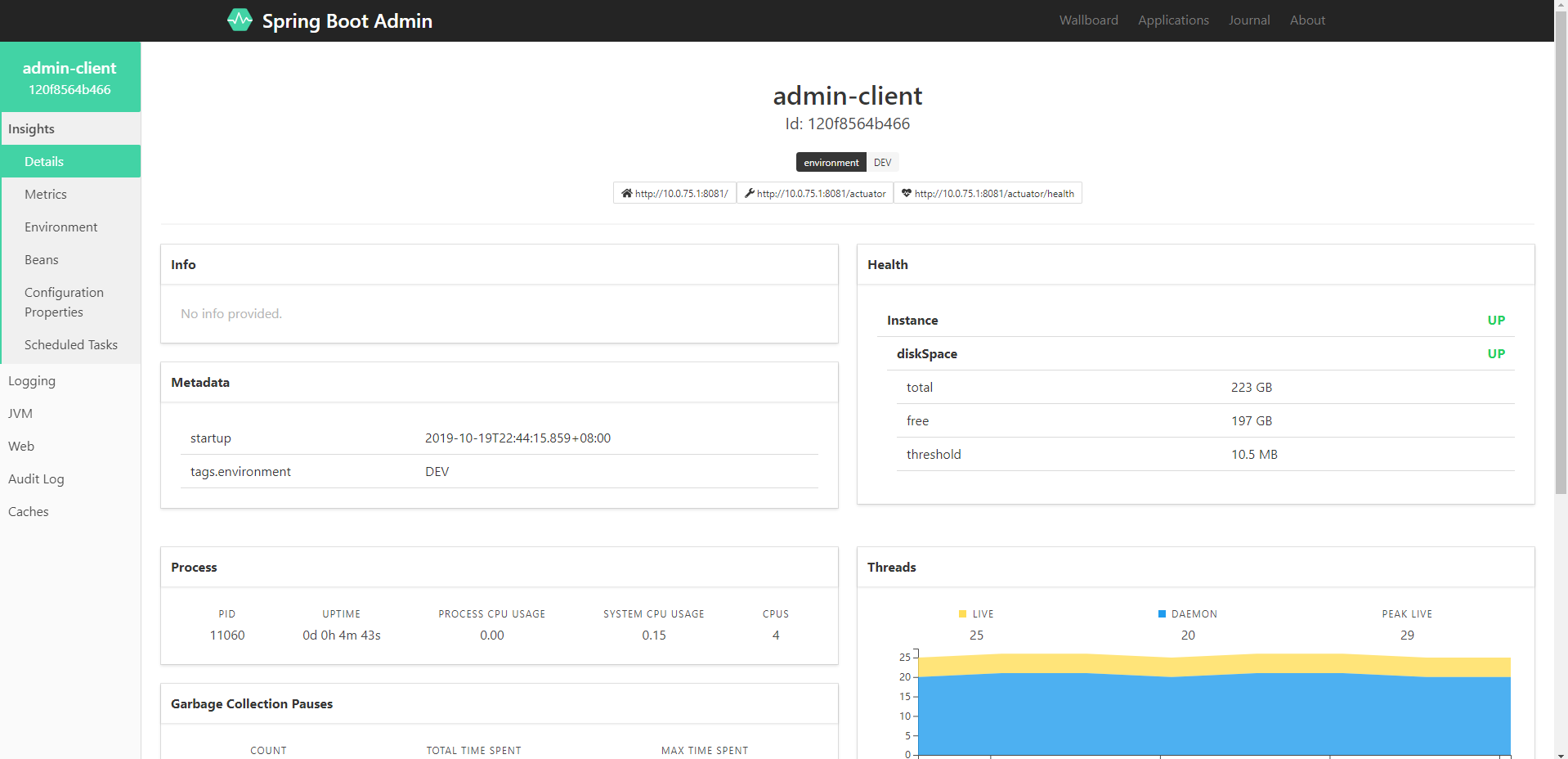Click the UP status on the diskSpace row
The height and width of the screenshot is (759, 1568).
tap(1496, 353)
